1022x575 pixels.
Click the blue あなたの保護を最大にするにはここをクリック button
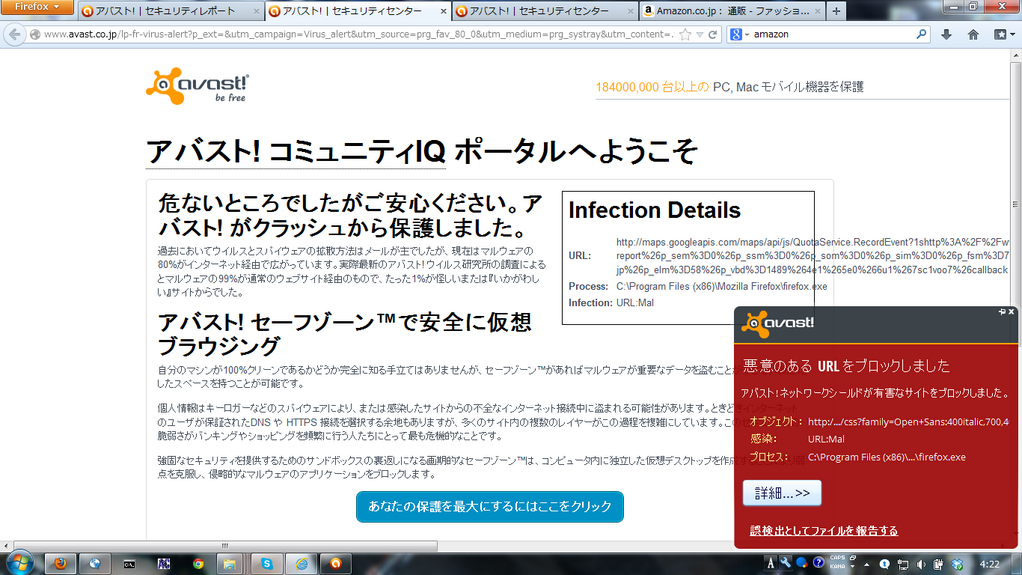point(489,507)
